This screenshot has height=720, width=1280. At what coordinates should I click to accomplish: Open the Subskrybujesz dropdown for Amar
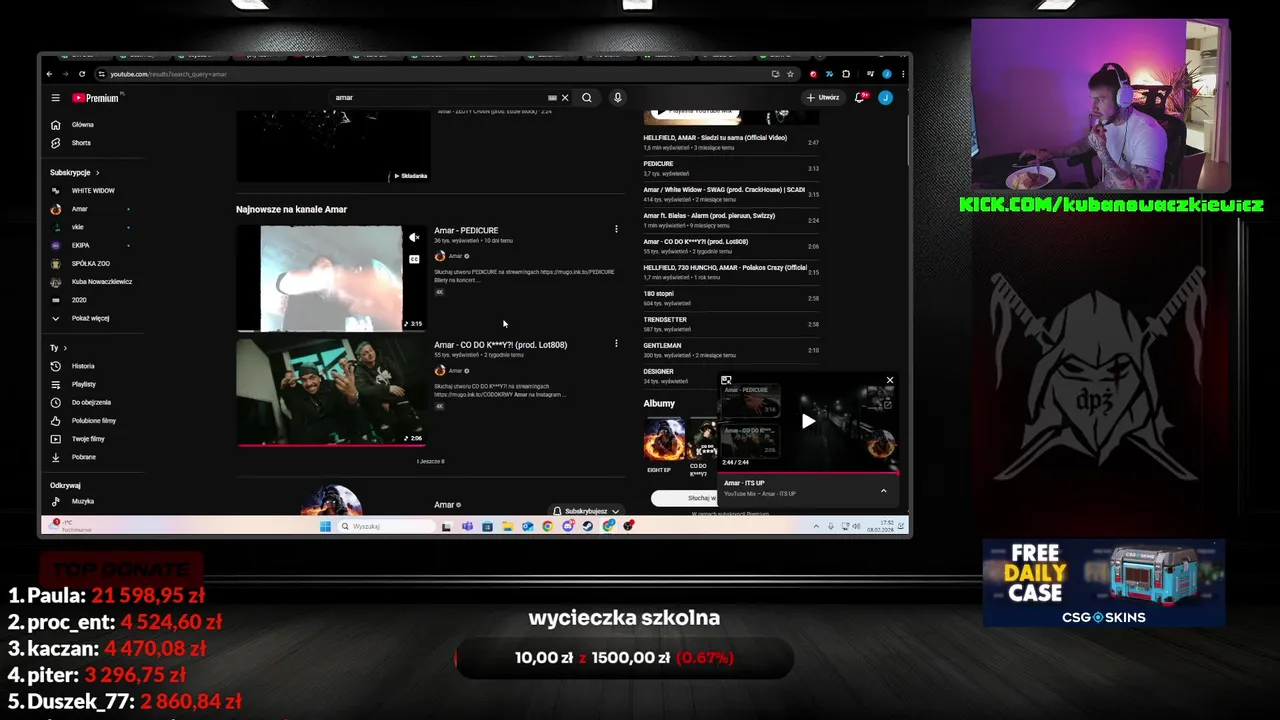pyautogui.click(x=587, y=511)
